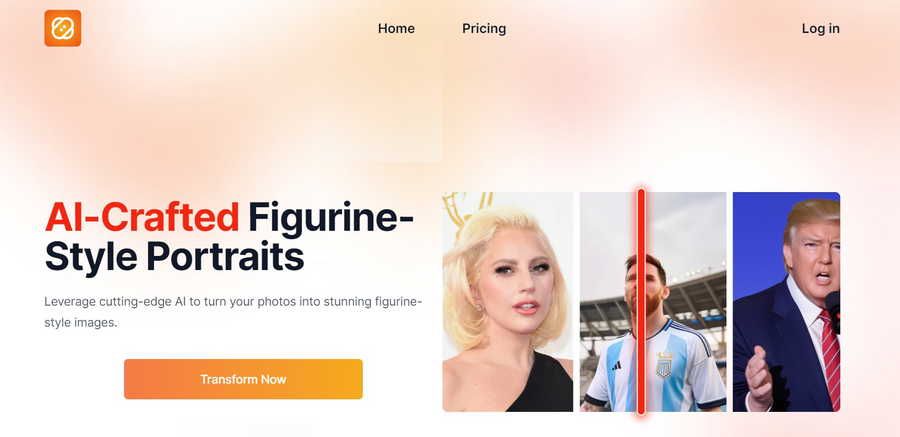The width and height of the screenshot is (900, 437).
Task: Click the crest badge on the striped jersey
Action: click(664, 365)
